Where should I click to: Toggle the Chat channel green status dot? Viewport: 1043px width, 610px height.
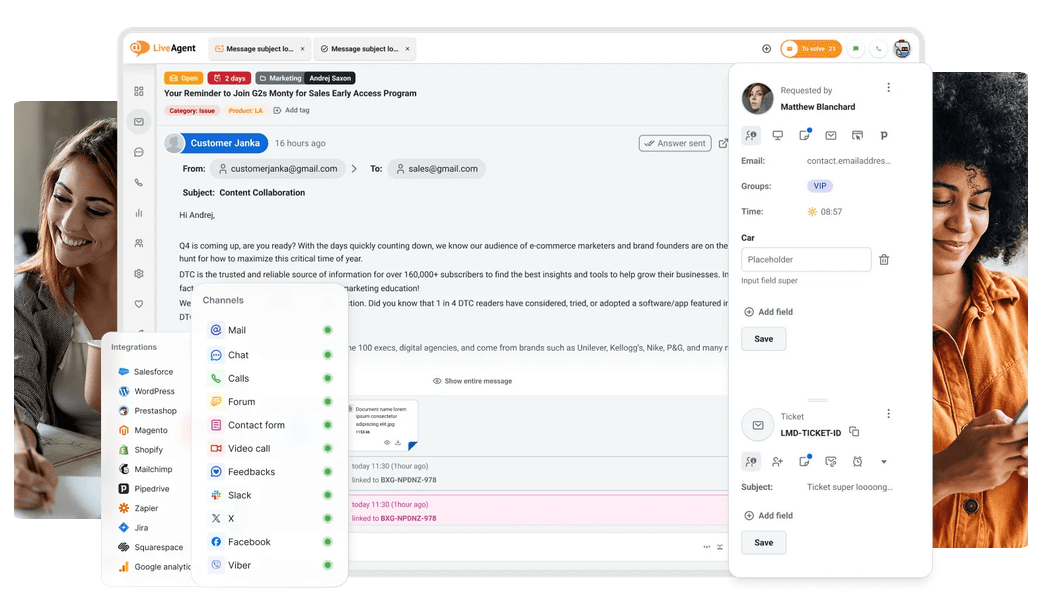click(x=327, y=355)
